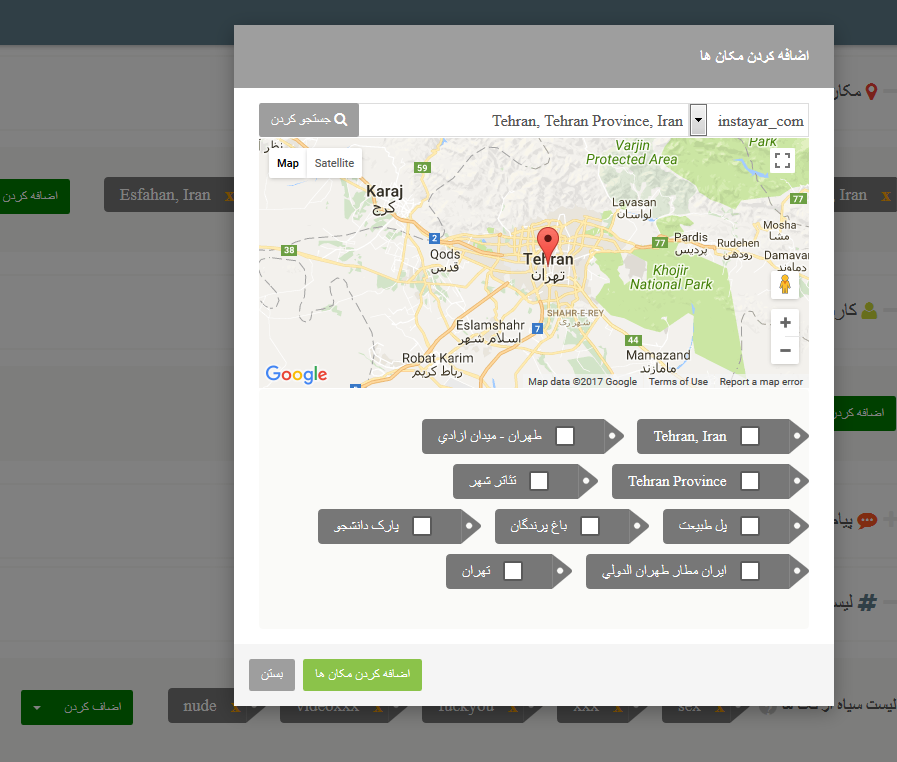The image size is (897, 762).
Task: Check the تهران checkbox
Action: (513, 571)
